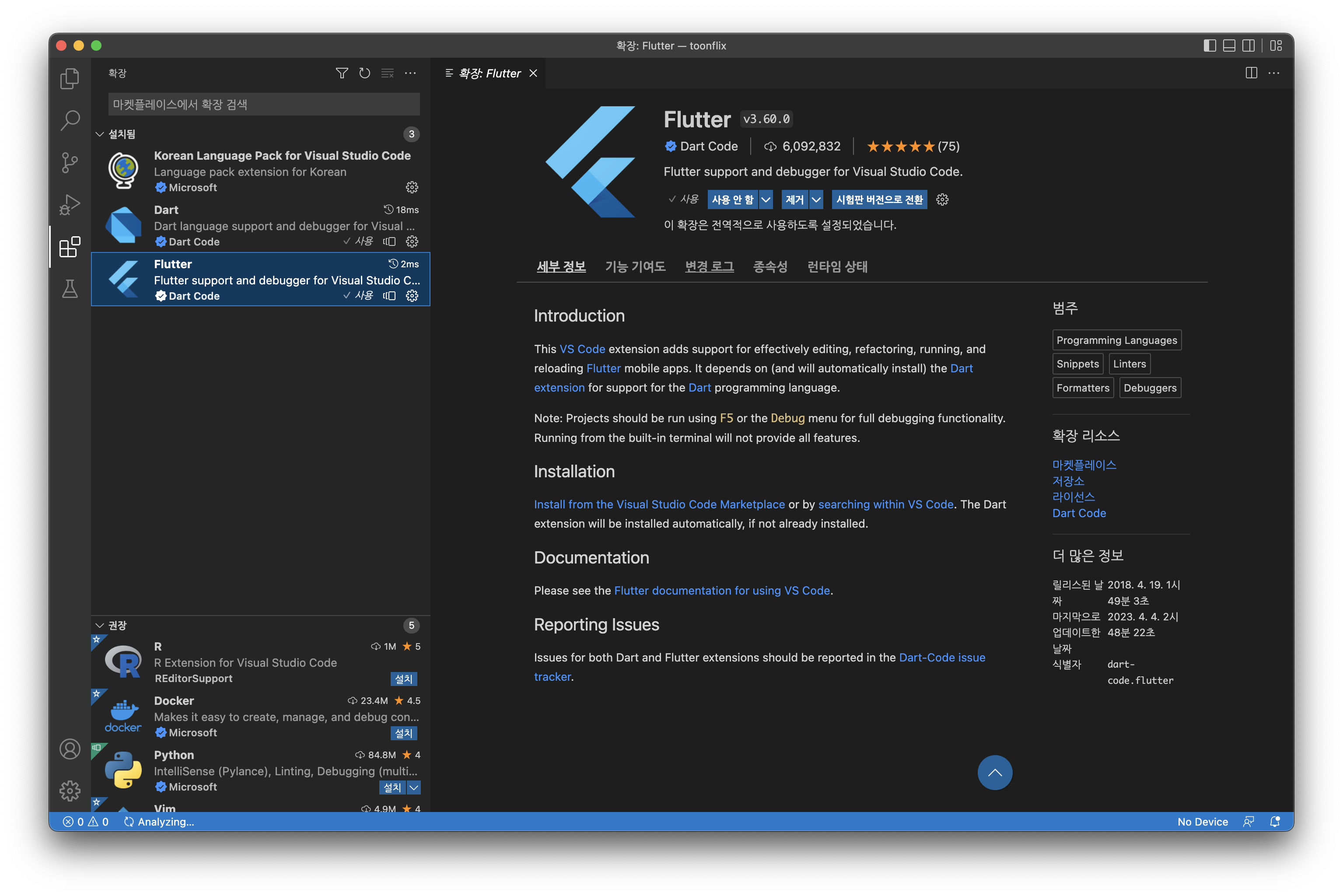Click the 사용 안 함 button
The width and height of the screenshot is (1343, 896).
[732, 199]
